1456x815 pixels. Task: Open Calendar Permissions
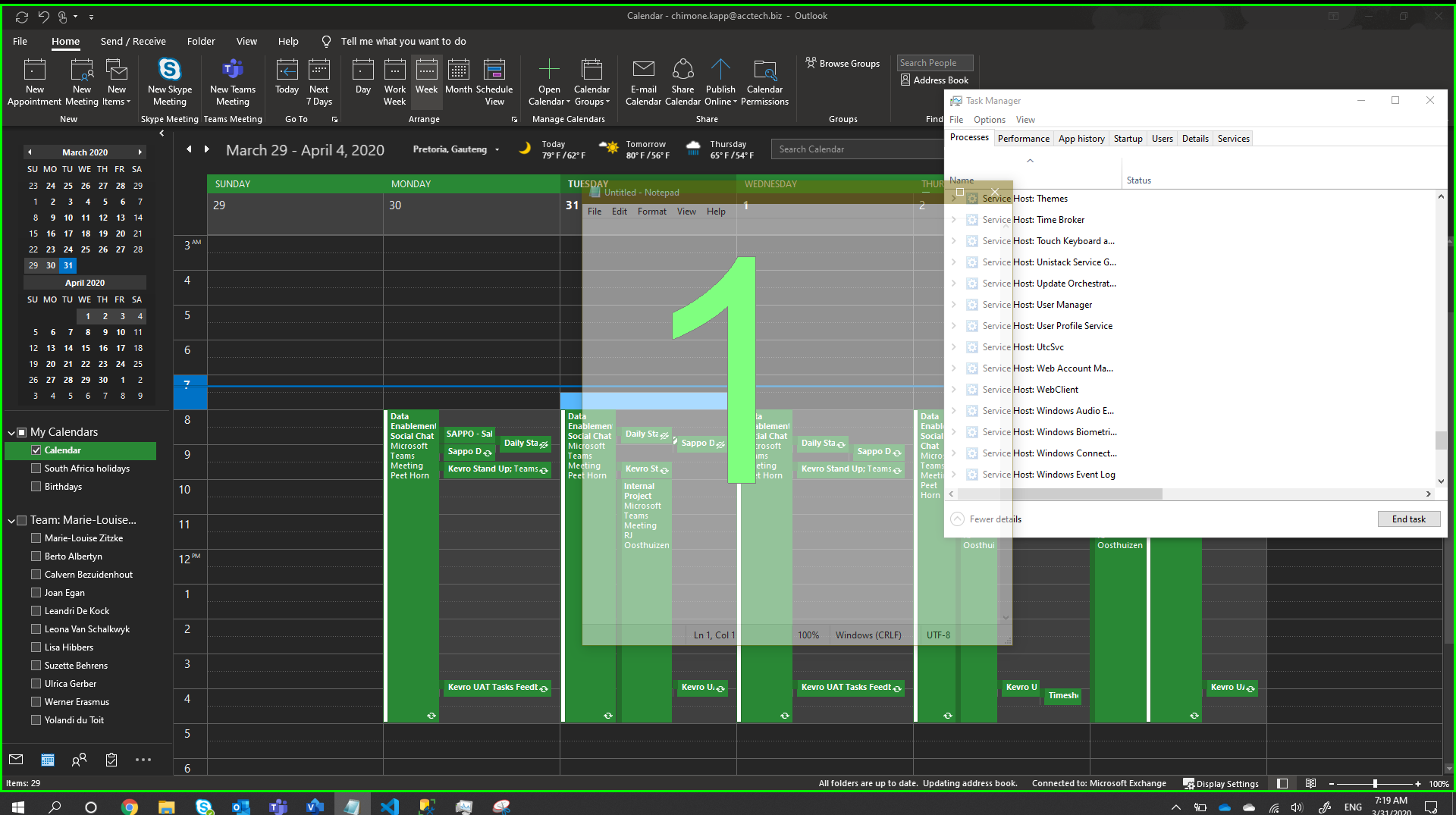pyautogui.click(x=764, y=82)
